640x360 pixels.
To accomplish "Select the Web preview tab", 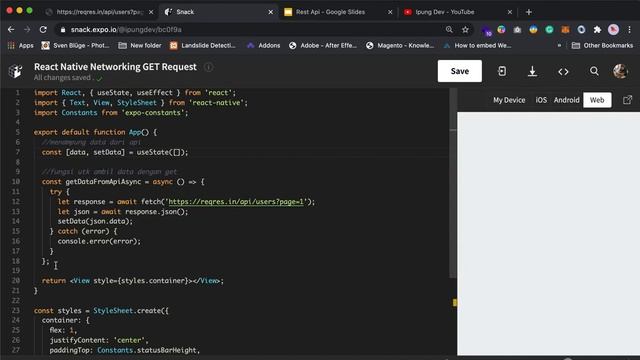I will coord(597,100).
